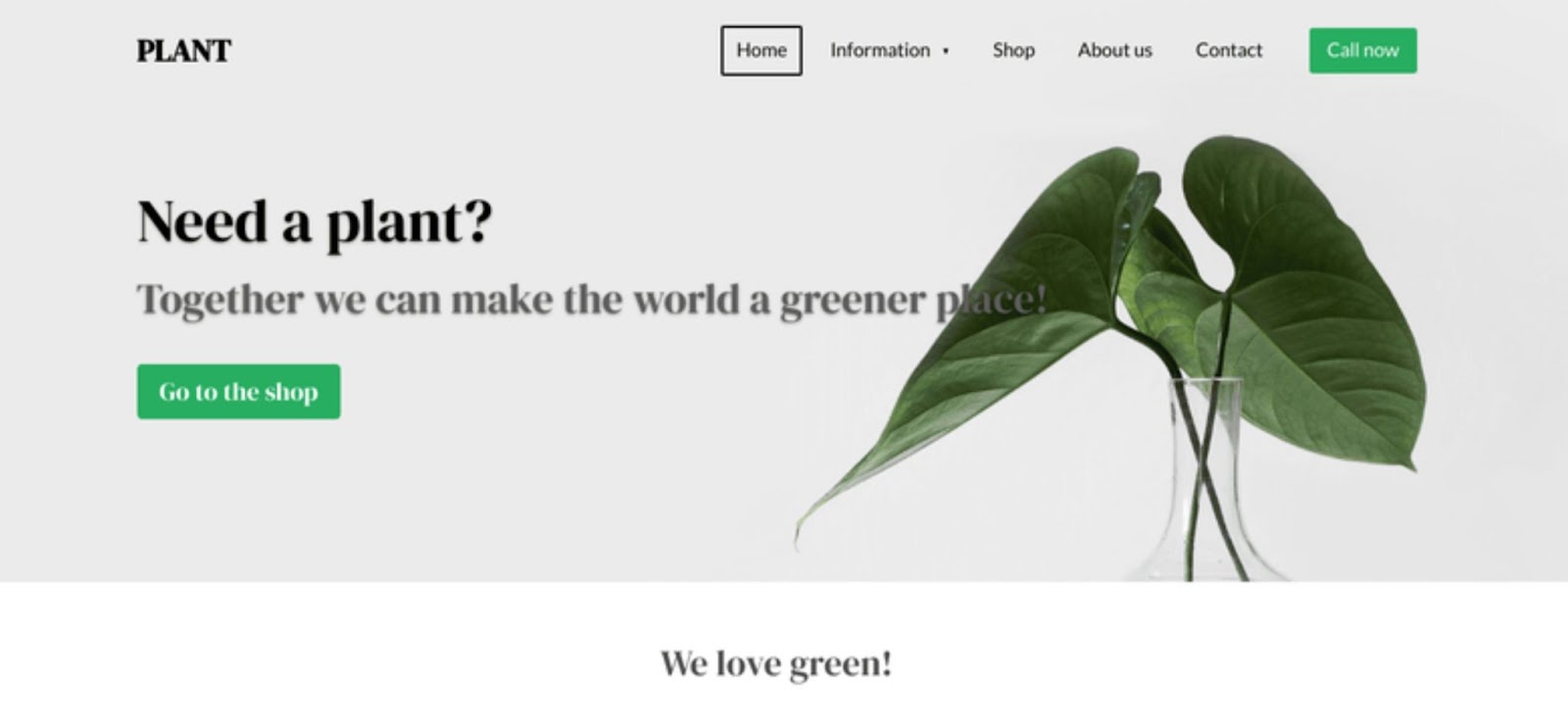Click the letter P in the logo
The width and height of the screenshot is (1568, 728).
(145, 51)
